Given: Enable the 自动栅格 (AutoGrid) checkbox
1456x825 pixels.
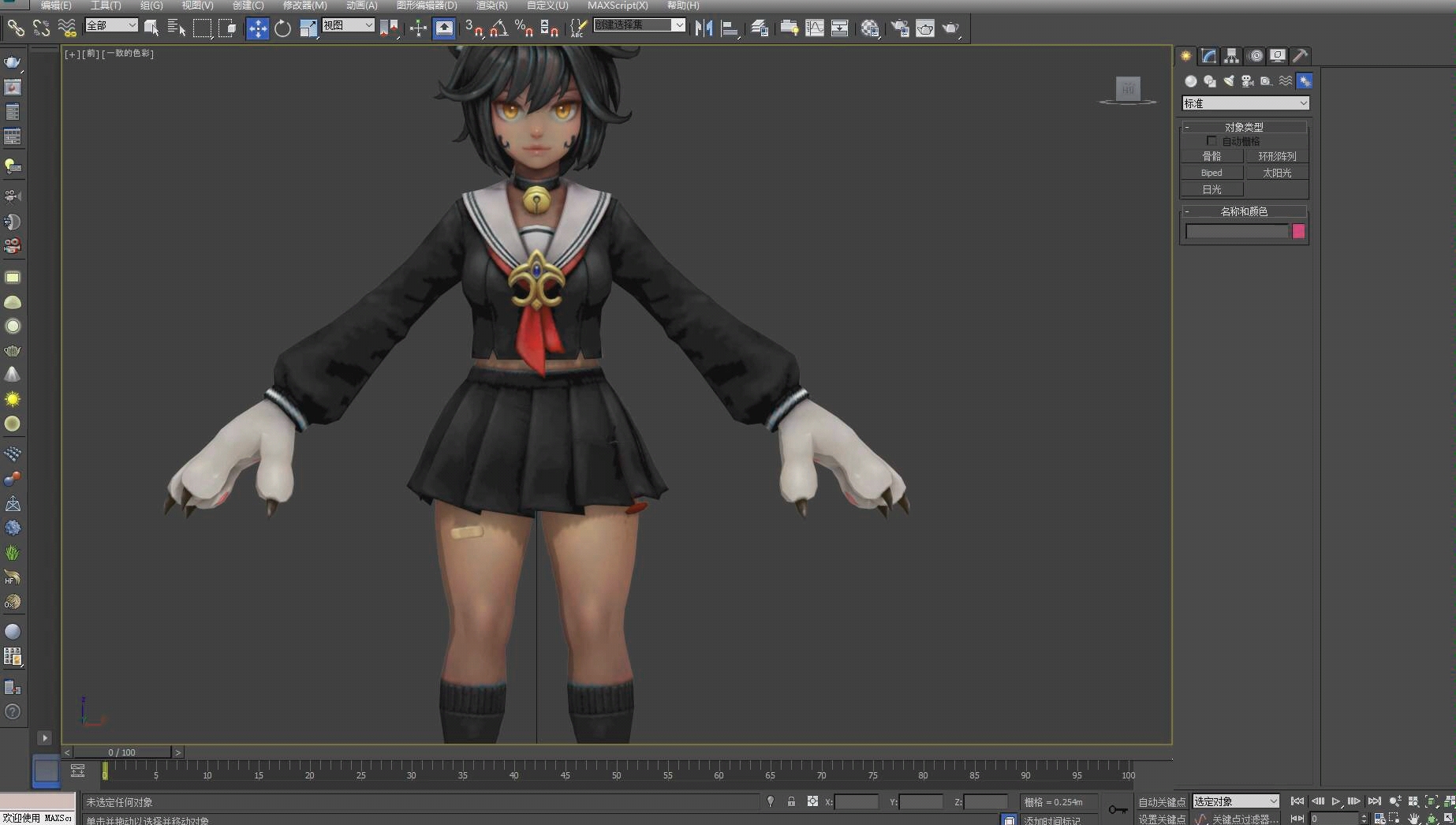Looking at the screenshot, I should coord(1212,140).
